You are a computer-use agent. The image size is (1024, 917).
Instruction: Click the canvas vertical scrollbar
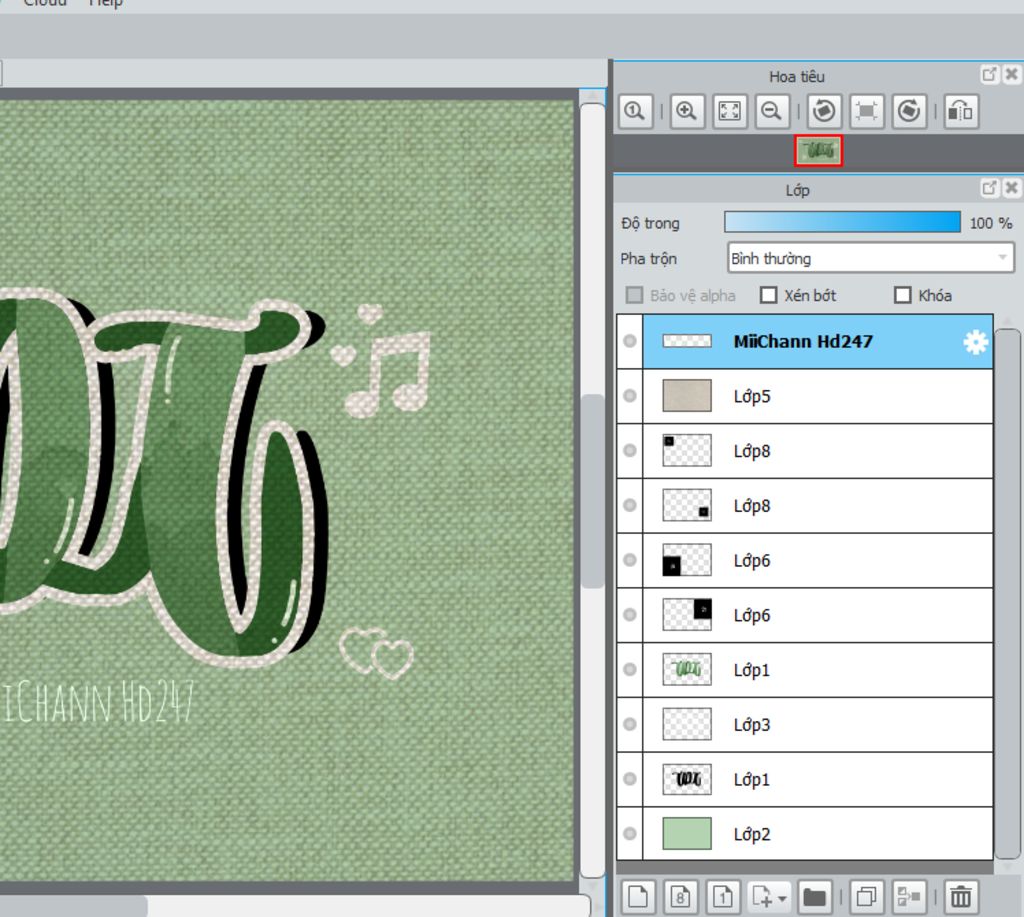coord(592,491)
